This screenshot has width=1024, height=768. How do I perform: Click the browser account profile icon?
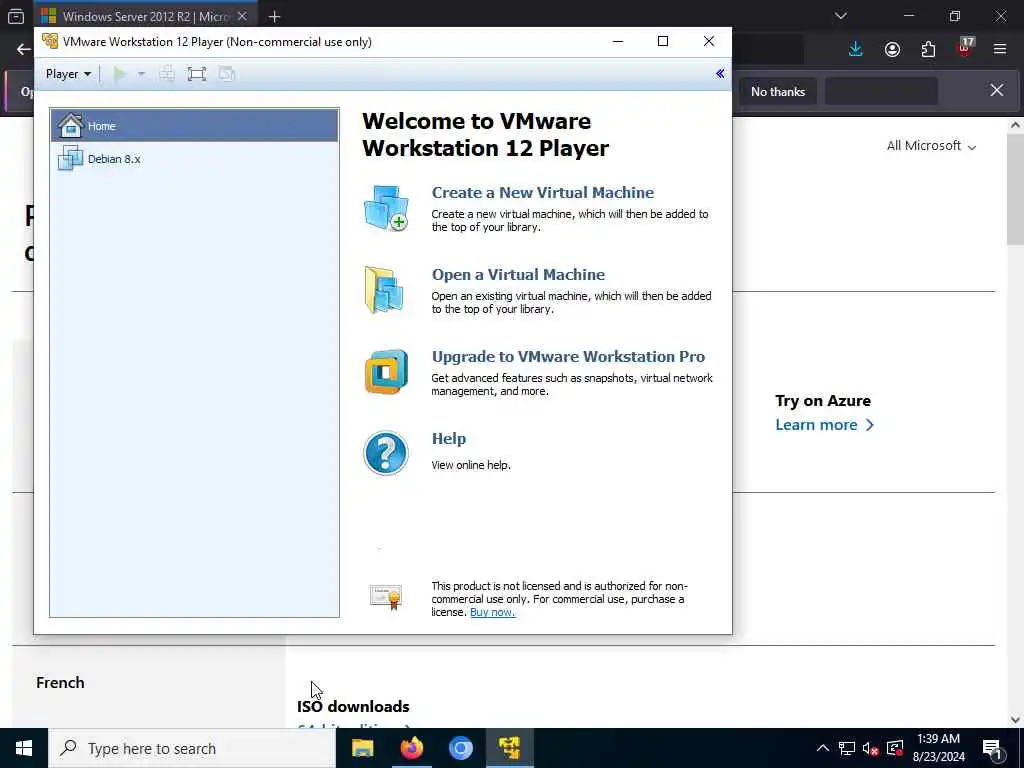click(x=892, y=49)
